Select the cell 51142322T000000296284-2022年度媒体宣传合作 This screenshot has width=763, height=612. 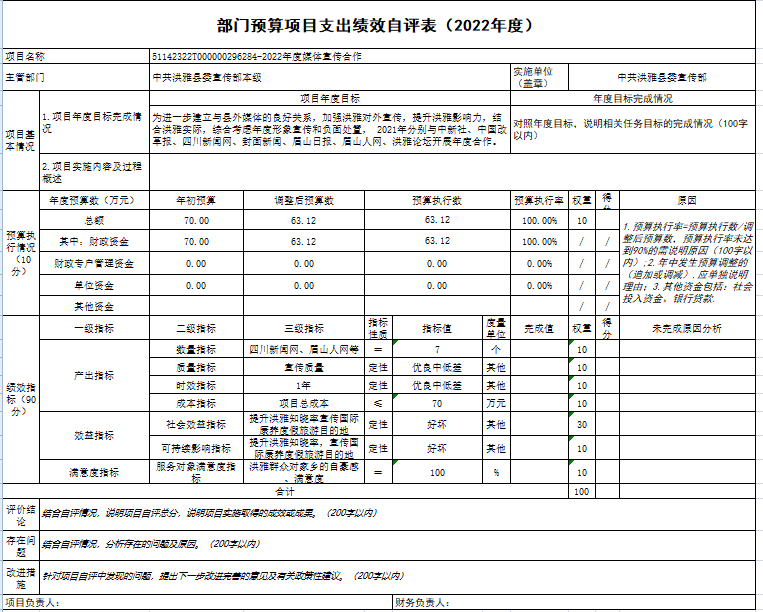pyautogui.click(x=452, y=56)
